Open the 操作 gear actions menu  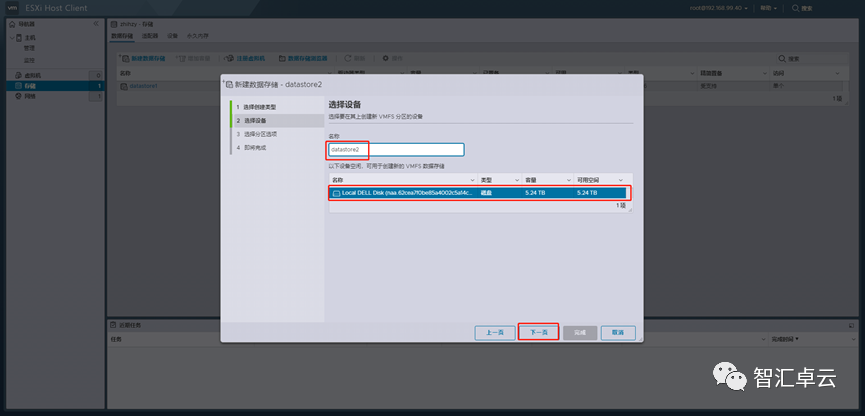(393, 58)
